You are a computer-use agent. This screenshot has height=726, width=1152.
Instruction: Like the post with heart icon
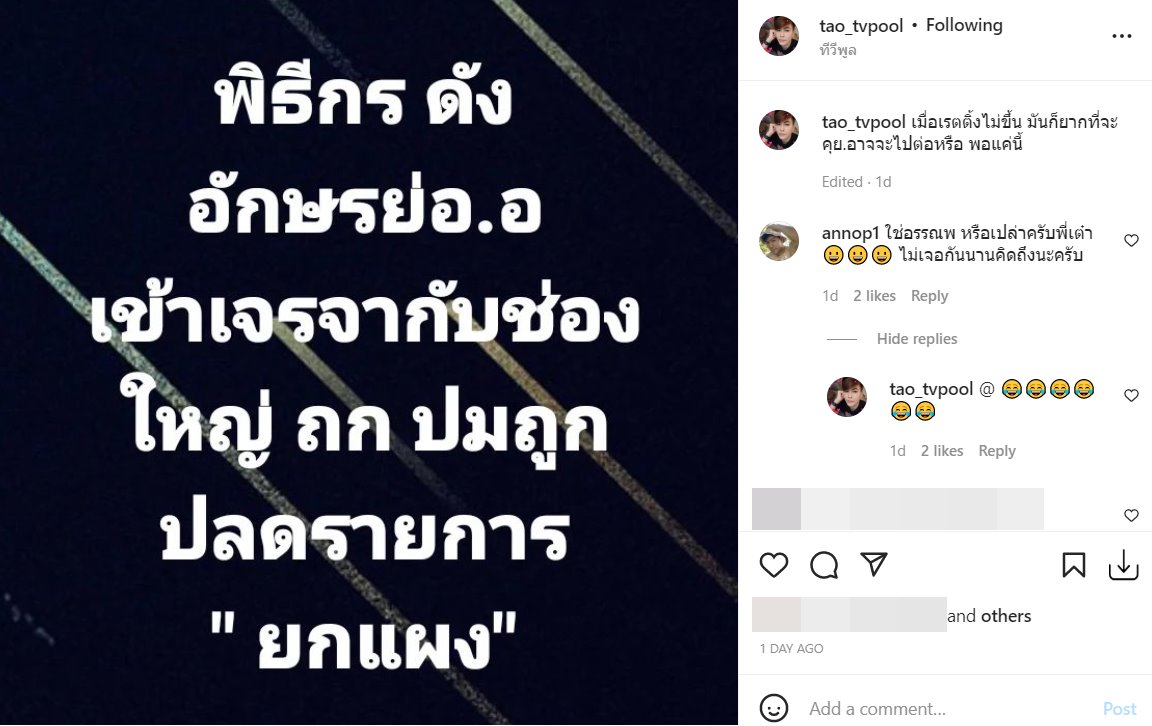tap(774, 565)
